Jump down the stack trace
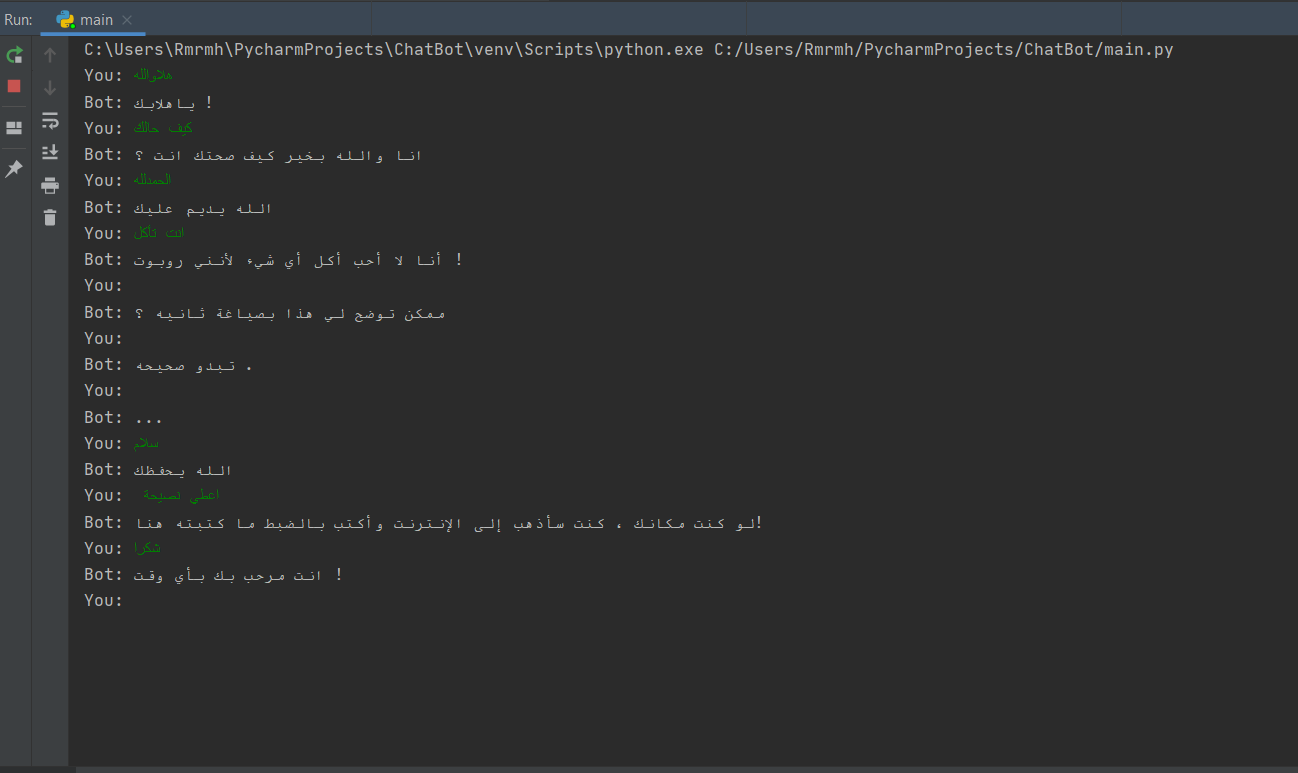Viewport: 1298px width, 773px height. point(49,87)
